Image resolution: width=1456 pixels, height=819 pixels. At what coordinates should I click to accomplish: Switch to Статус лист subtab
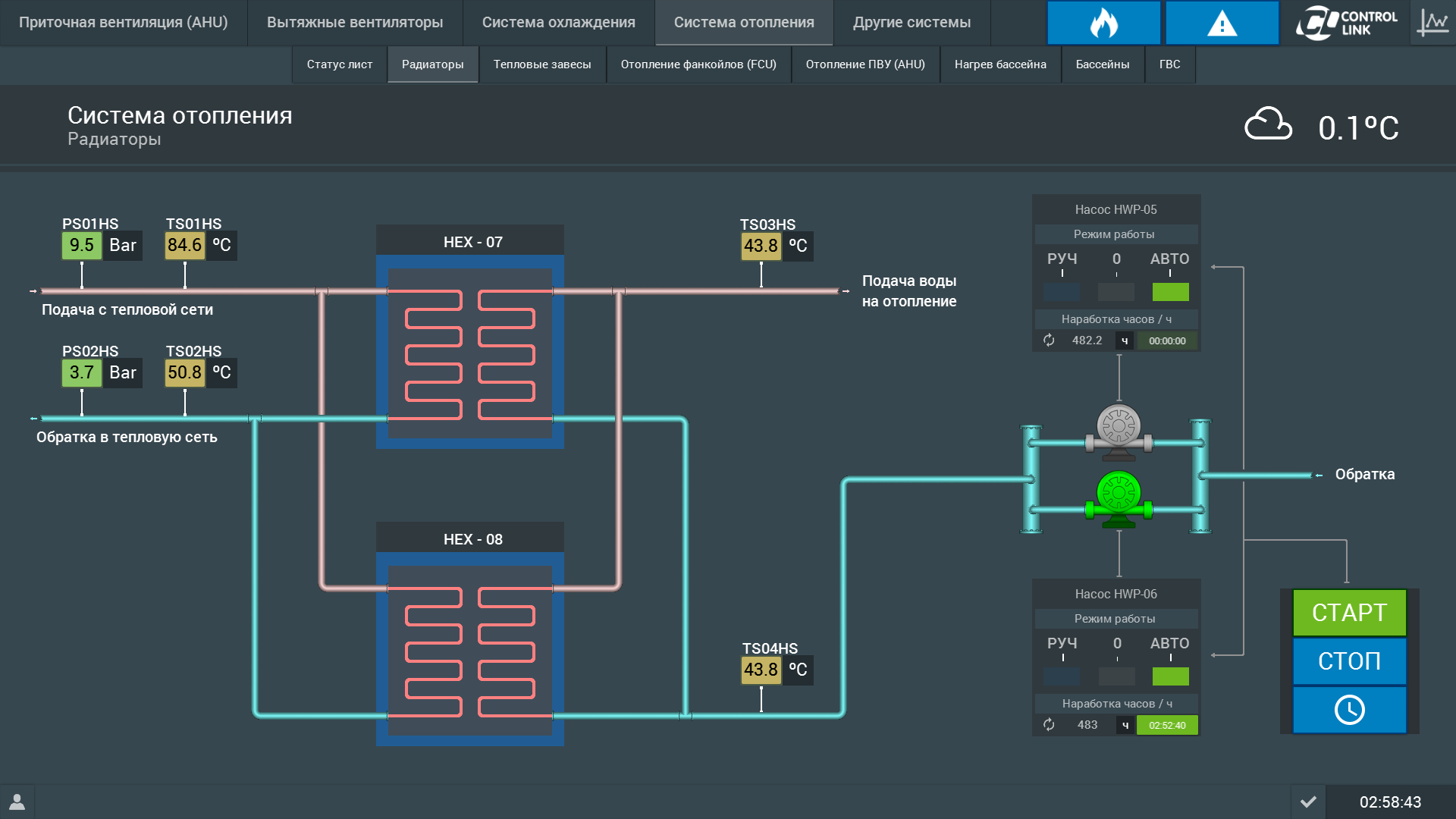340,64
